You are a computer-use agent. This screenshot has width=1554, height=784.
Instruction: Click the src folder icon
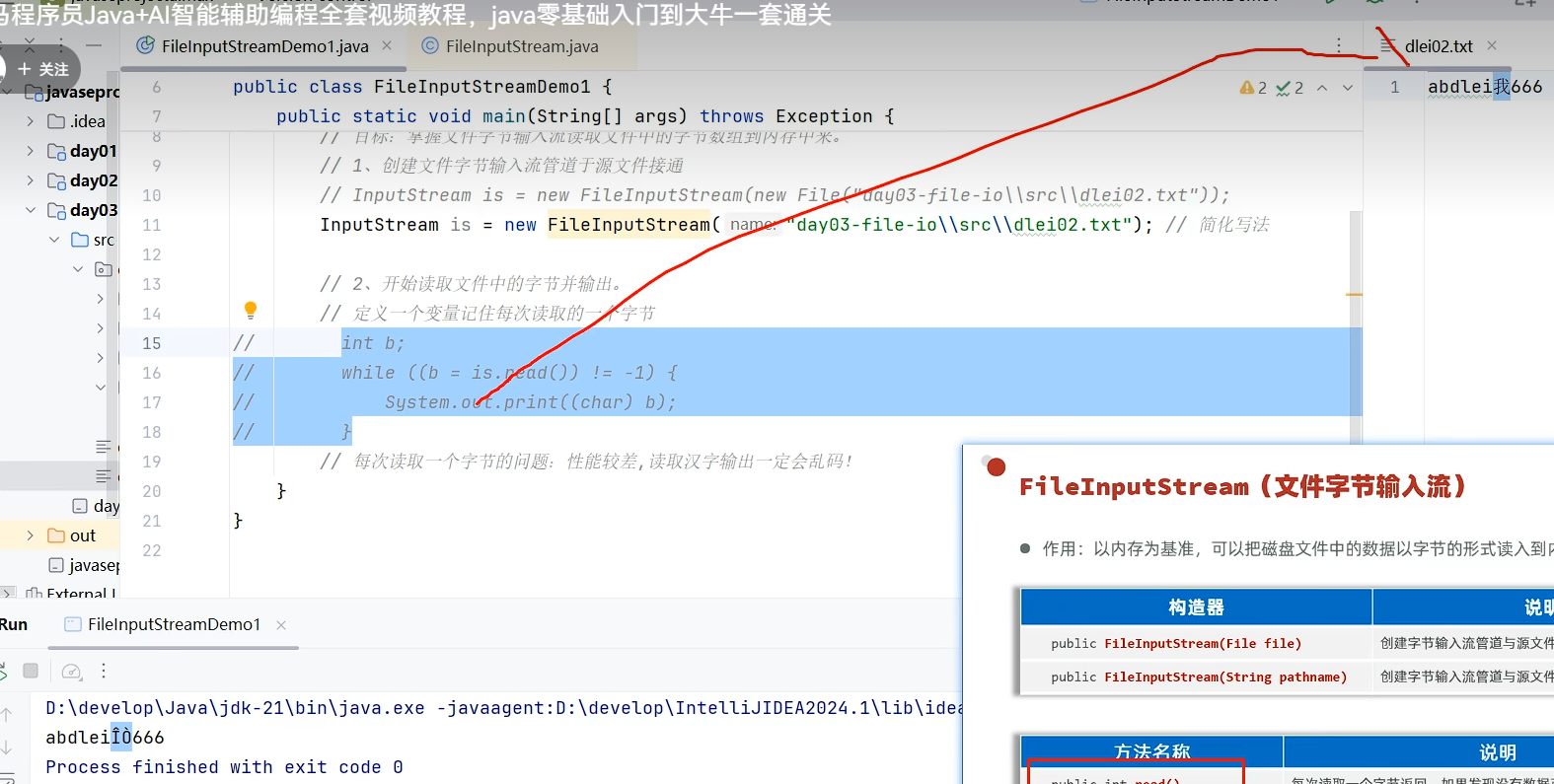point(81,240)
